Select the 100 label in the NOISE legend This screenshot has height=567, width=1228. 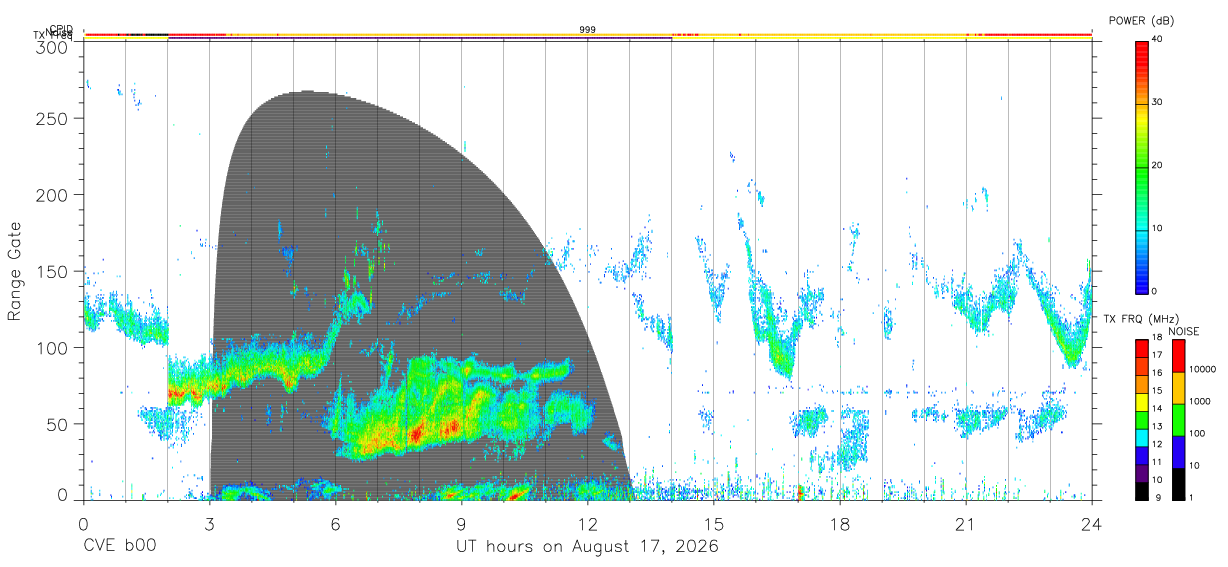tap(1198, 433)
